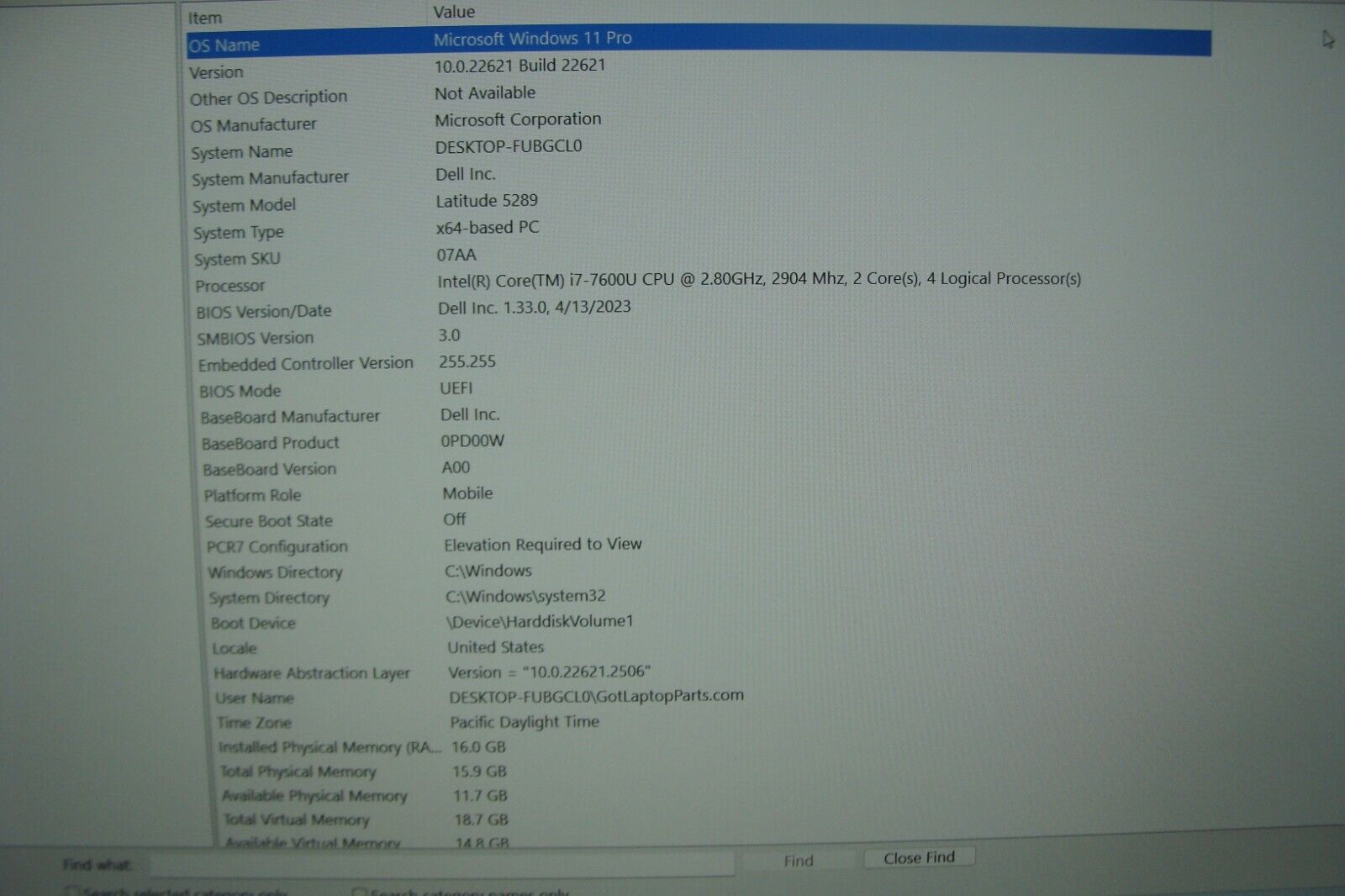Click the Find button
The image size is (1345, 896).
(799, 861)
